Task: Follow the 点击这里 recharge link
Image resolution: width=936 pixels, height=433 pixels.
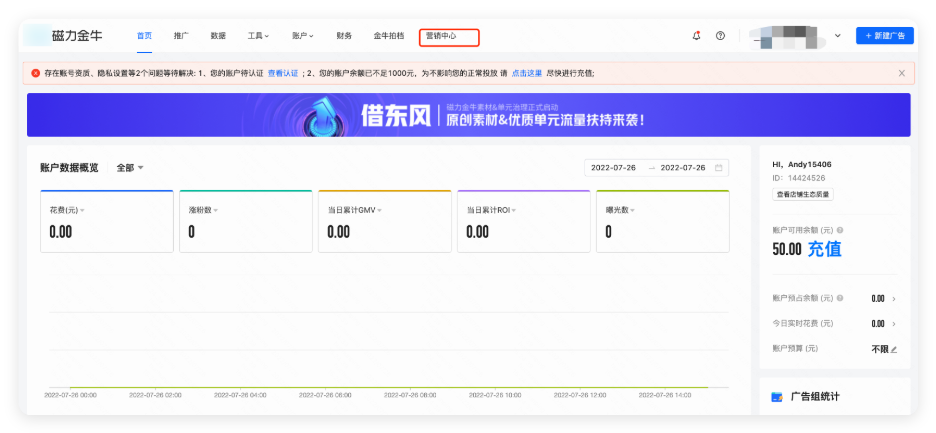Action: [x=527, y=73]
